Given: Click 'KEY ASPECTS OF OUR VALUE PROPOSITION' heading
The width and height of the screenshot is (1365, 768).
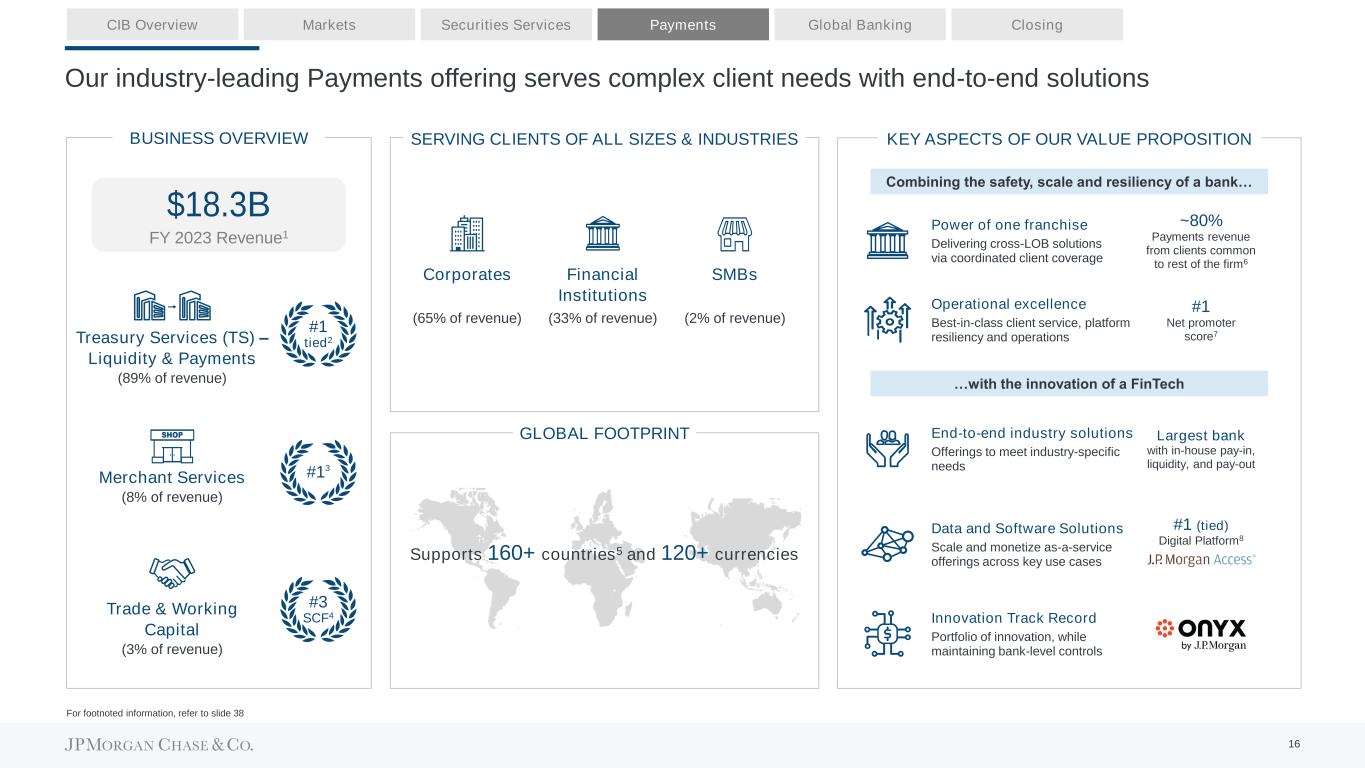Looking at the screenshot, I should pyautogui.click(x=1069, y=140).
